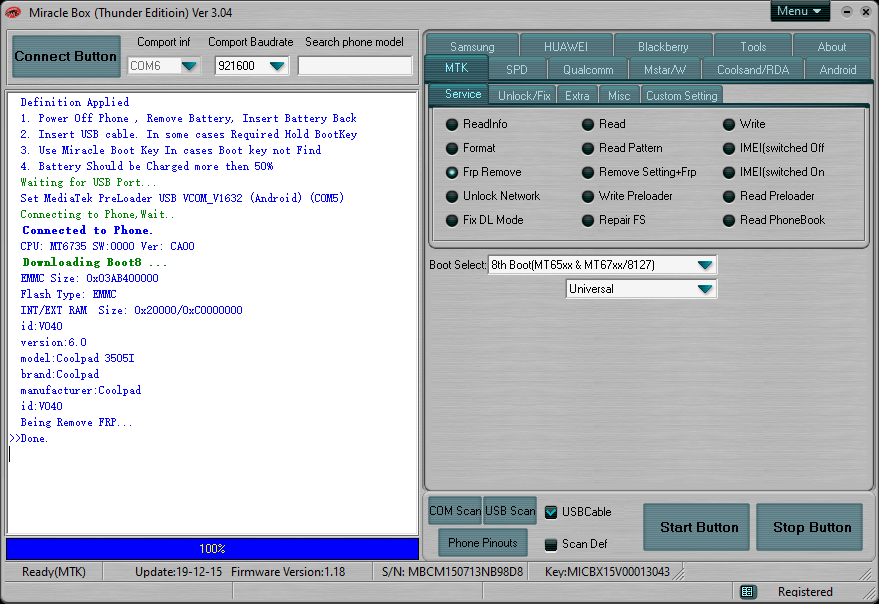Click the 'Being Remove FRP...' log line
Screen dimensions: 879x604
[x=76, y=422]
